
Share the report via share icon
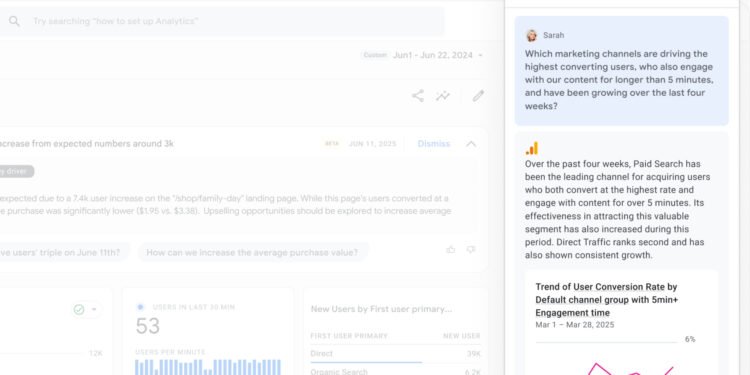tap(418, 96)
